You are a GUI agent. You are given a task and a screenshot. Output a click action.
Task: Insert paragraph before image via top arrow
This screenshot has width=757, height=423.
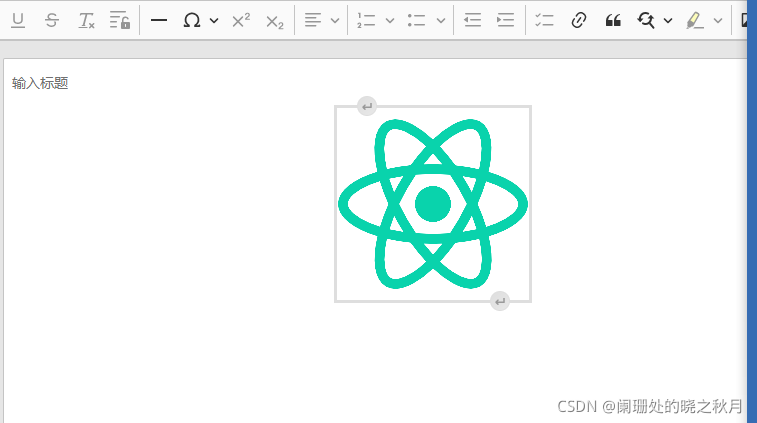tap(367, 106)
